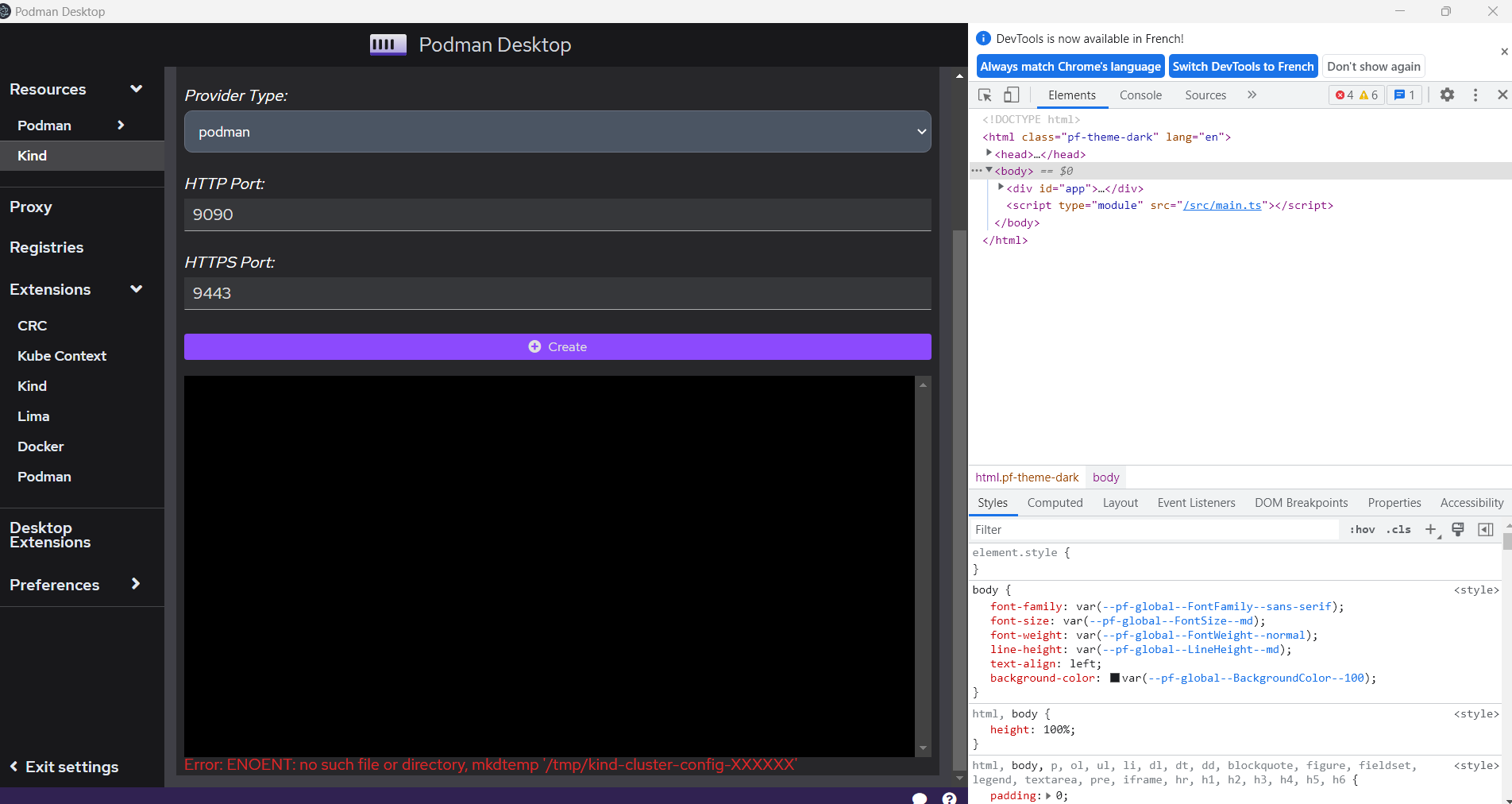
Task: Open DevTools settings gear
Action: (x=1447, y=95)
